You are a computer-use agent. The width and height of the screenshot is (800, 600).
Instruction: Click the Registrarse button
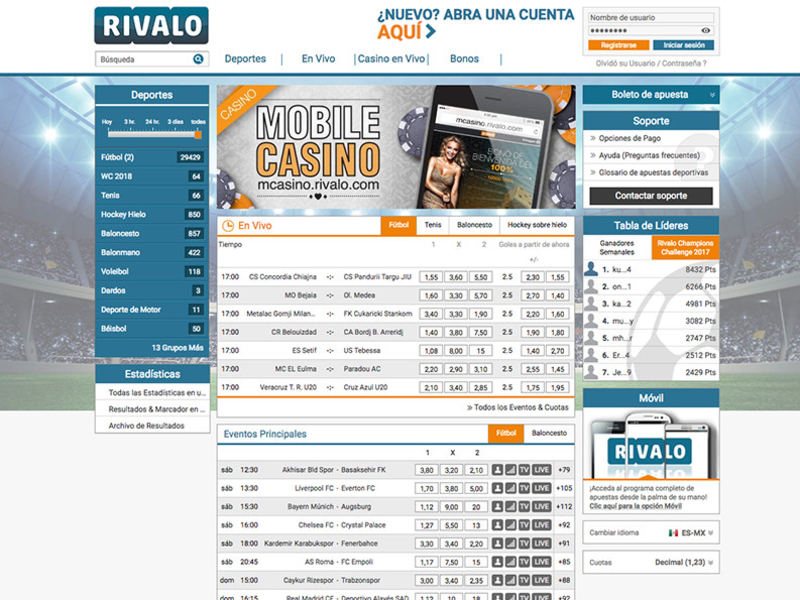618,45
